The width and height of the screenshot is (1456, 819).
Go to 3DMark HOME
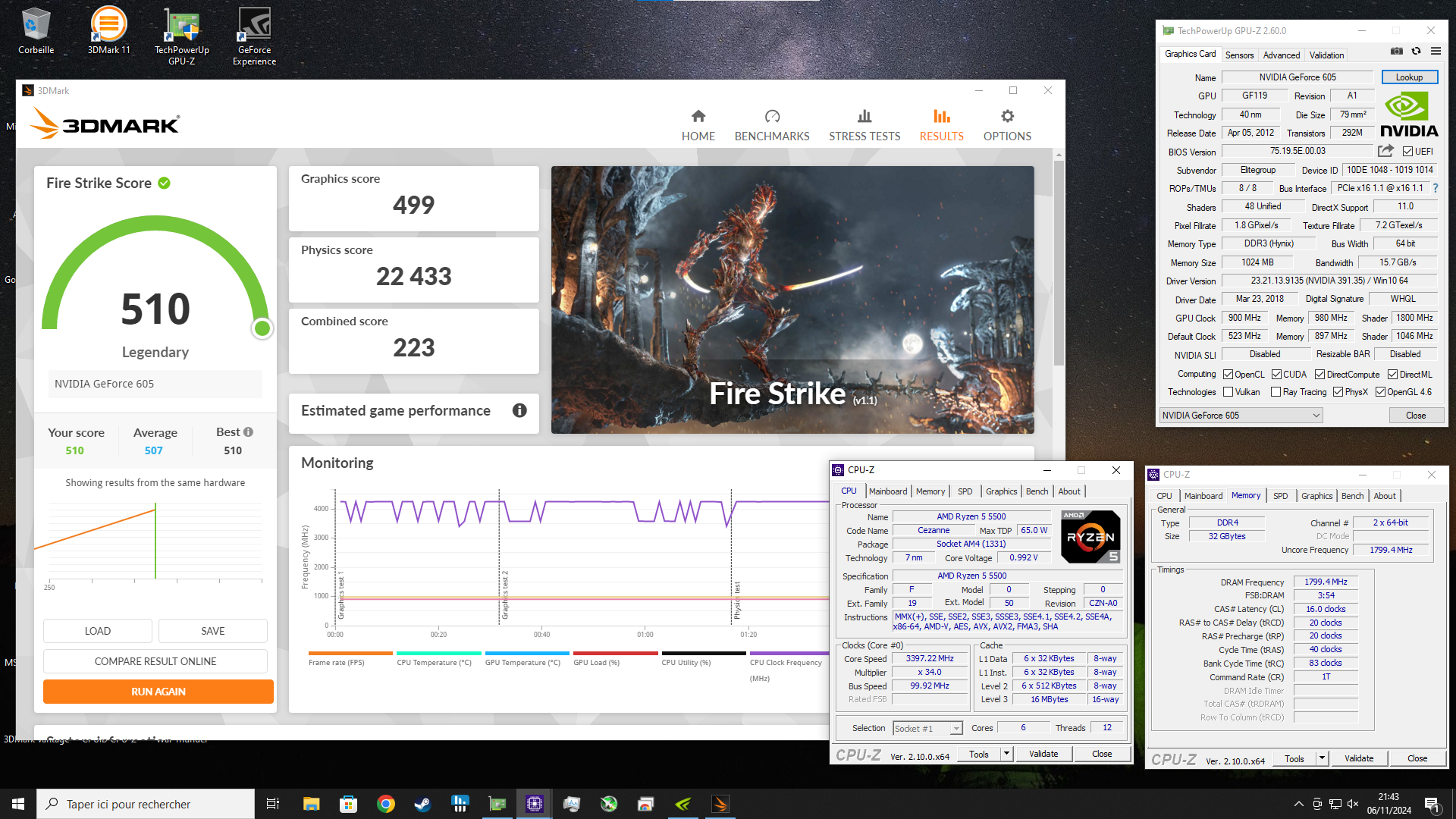tap(698, 126)
